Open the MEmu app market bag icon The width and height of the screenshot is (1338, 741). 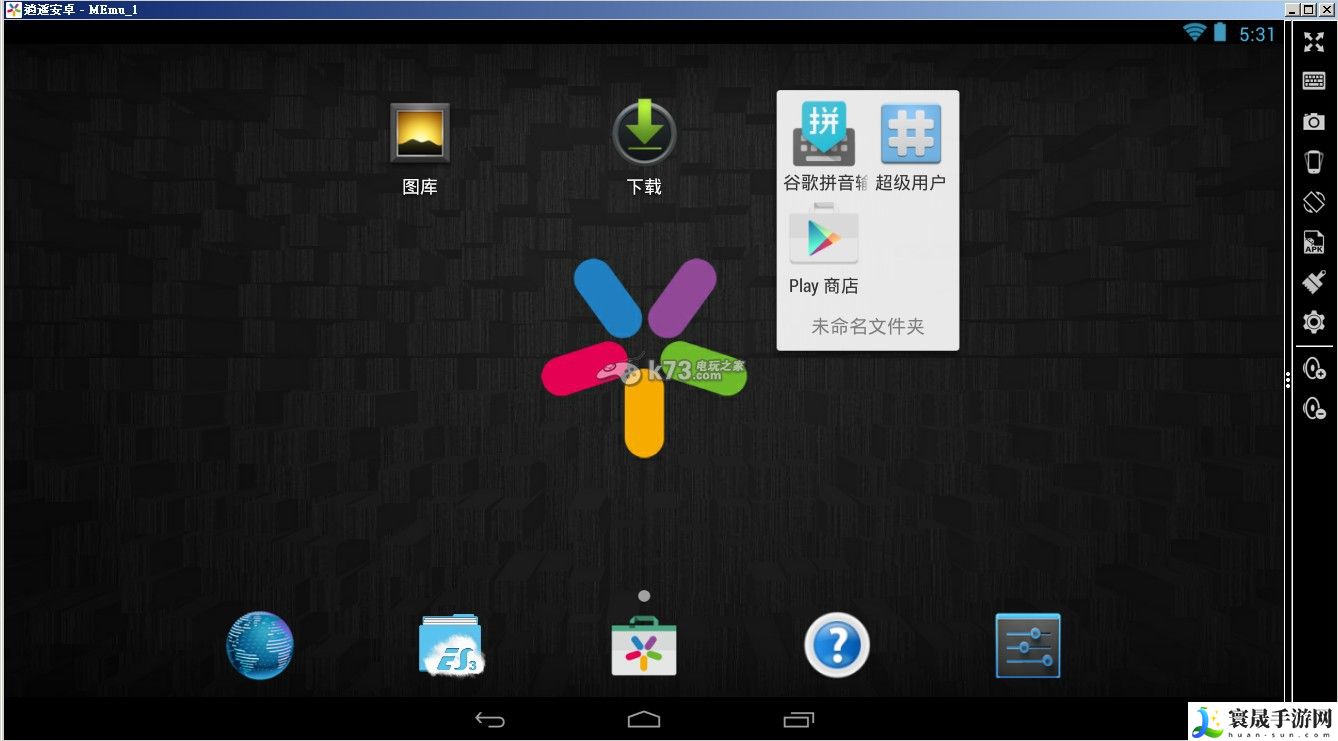click(644, 645)
